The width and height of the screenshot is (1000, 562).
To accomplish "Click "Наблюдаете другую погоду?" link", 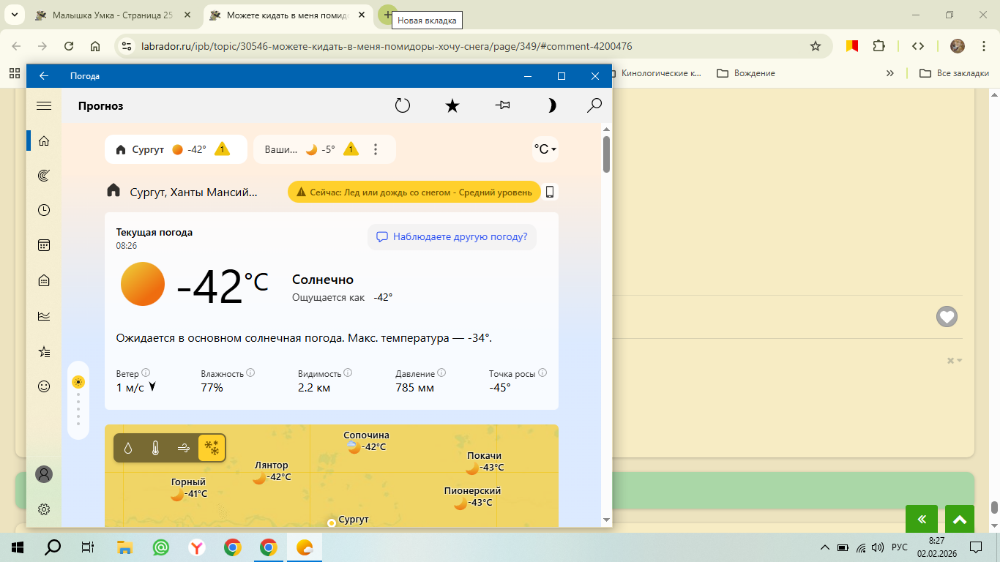I will coord(451,237).
